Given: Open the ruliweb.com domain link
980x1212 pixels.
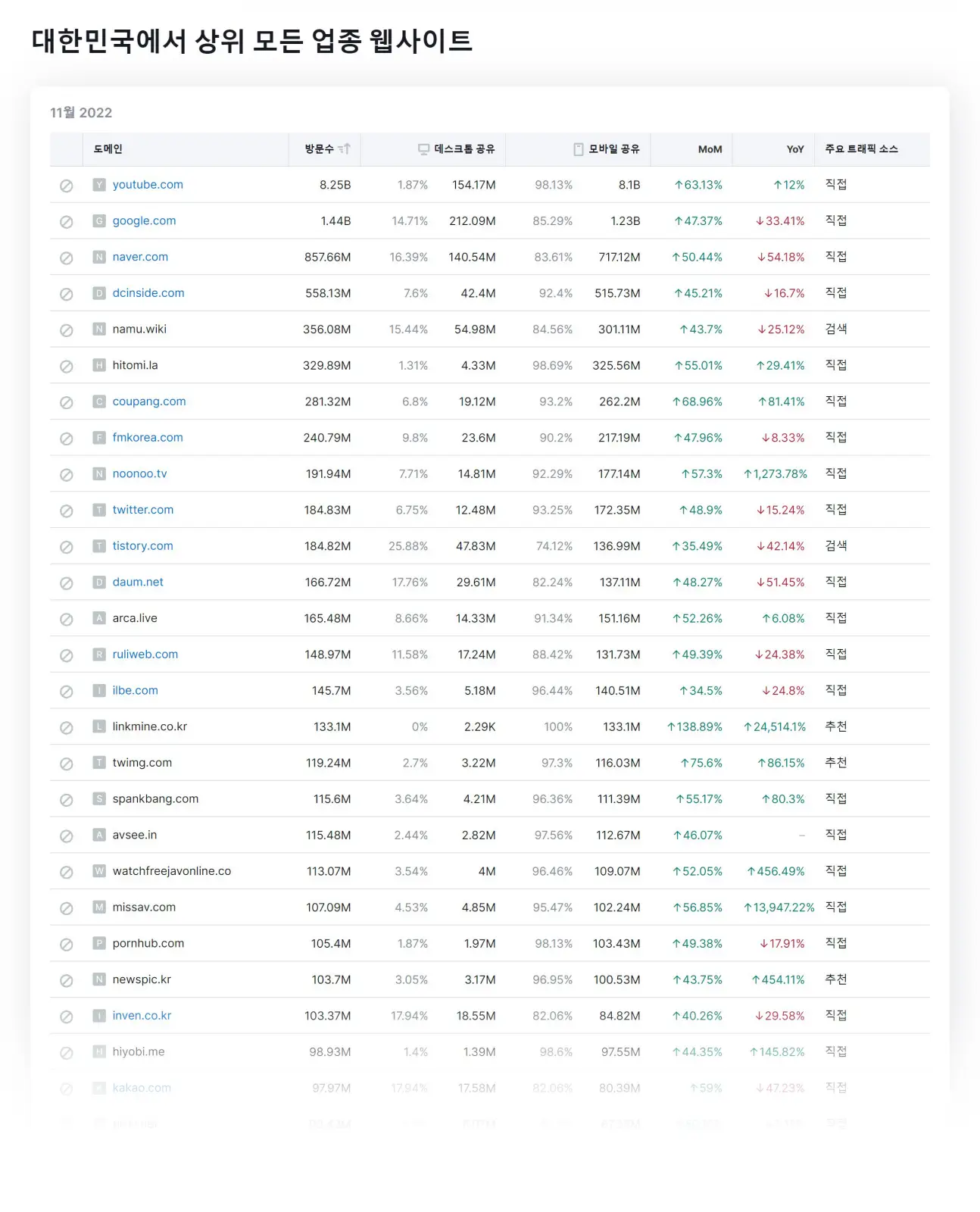Looking at the screenshot, I should click(145, 654).
